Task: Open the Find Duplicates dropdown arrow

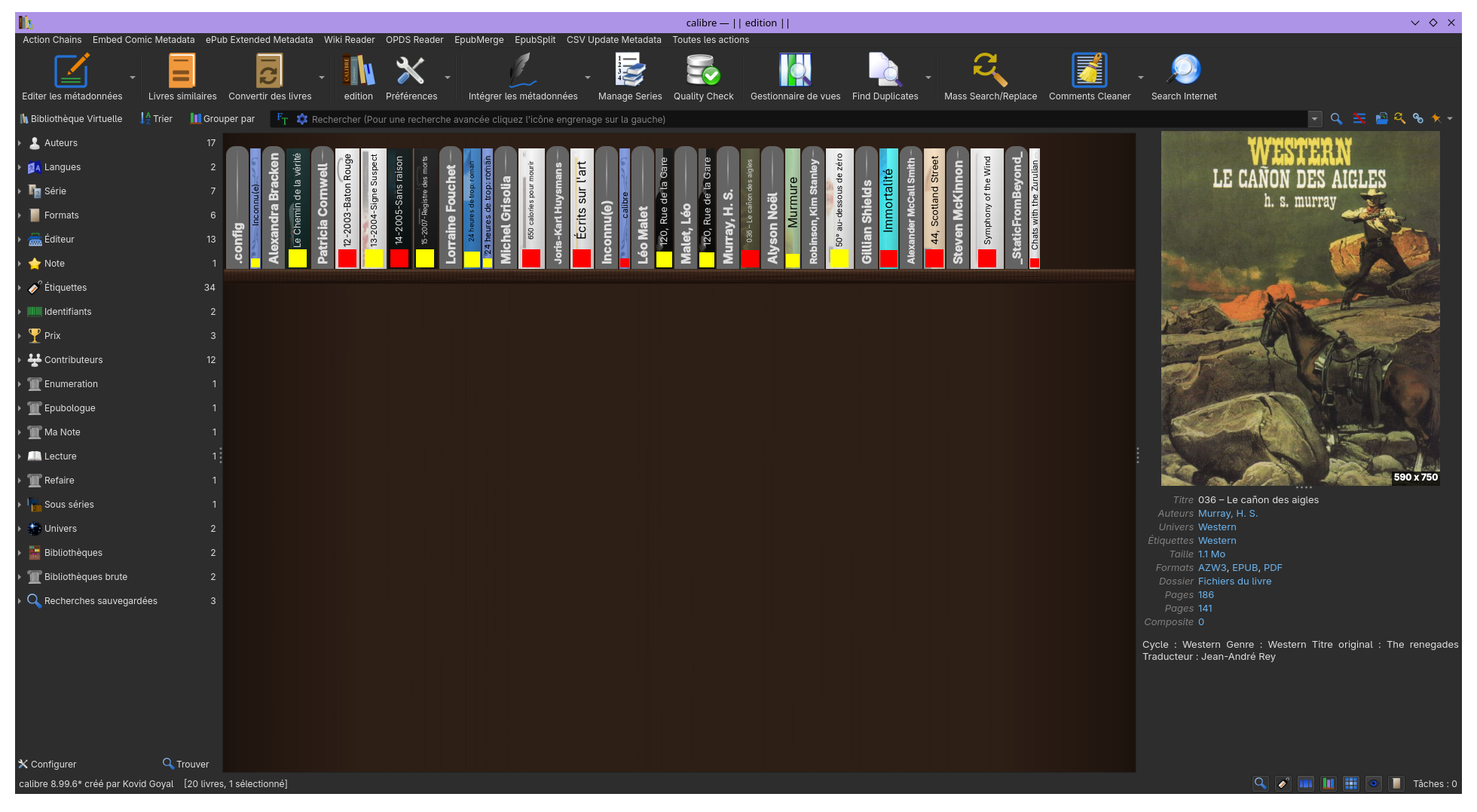Action: (928, 78)
